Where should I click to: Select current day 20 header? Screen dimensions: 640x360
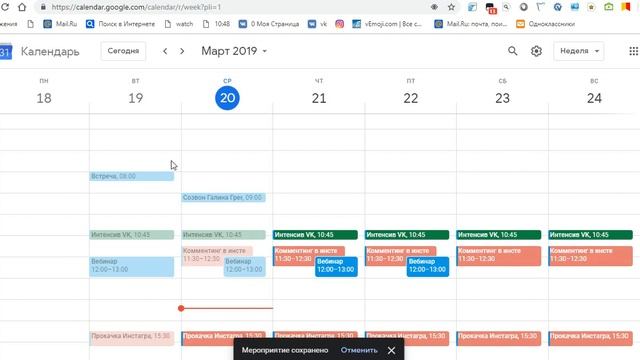227,98
